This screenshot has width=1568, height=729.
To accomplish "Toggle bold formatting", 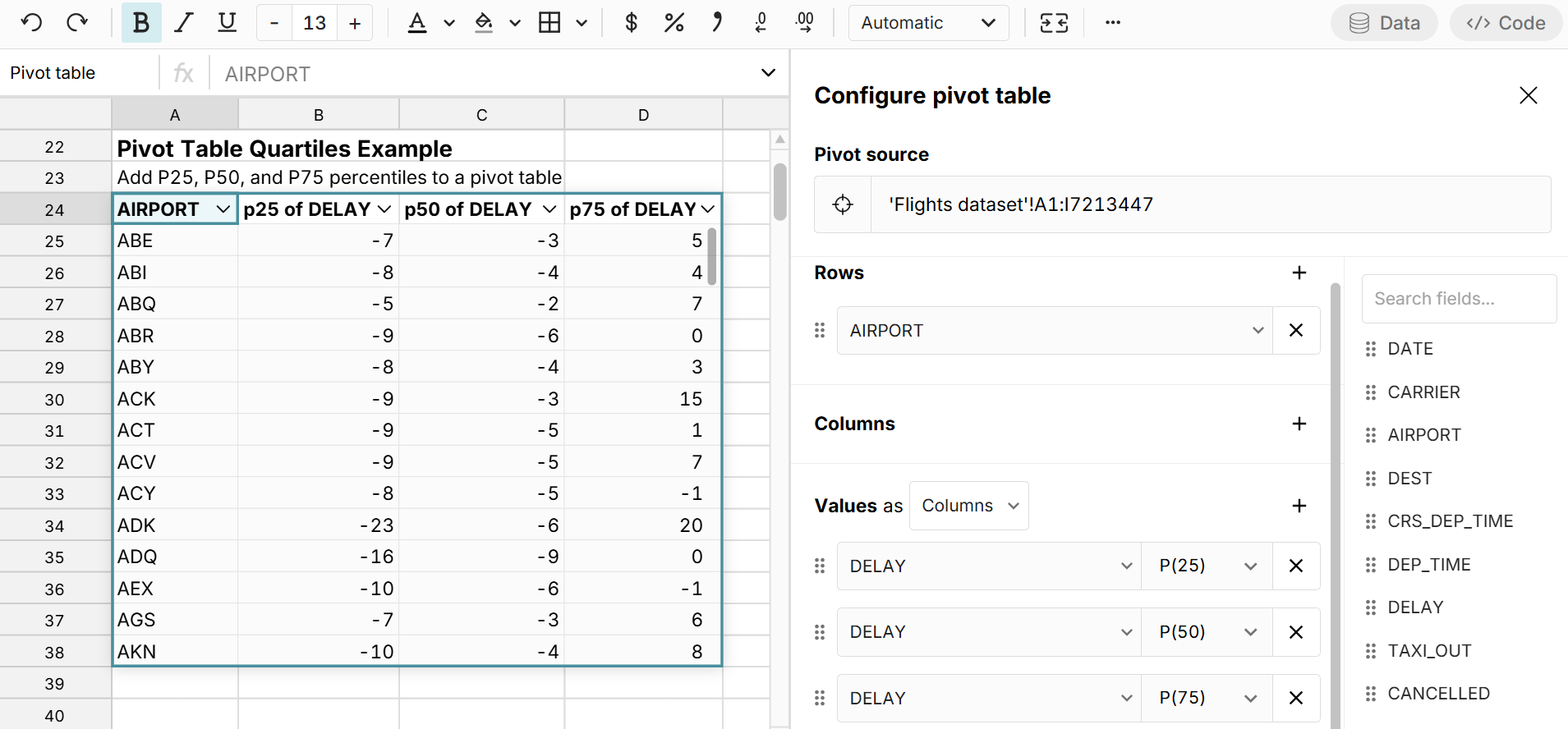I will (x=141, y=23).
